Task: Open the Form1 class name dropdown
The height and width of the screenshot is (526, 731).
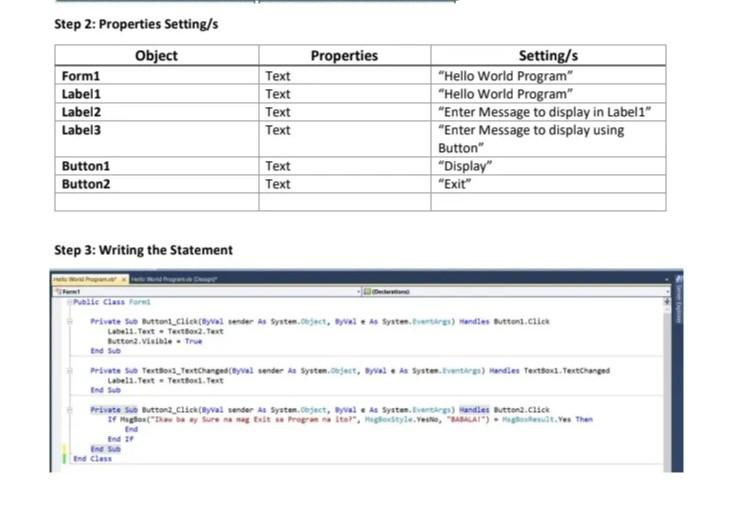Action: pyautogui.click(x=207, y=291)
